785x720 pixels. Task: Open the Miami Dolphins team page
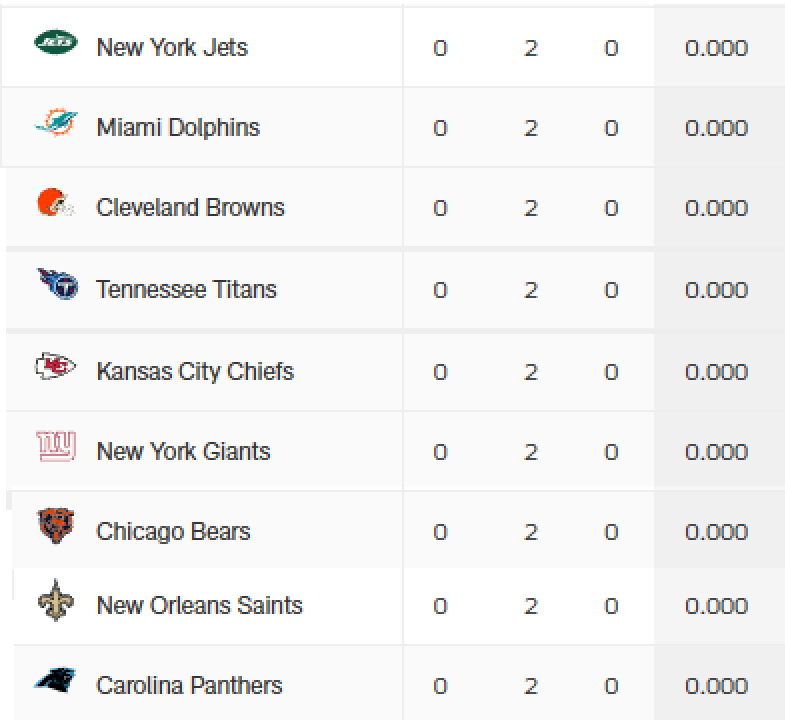[178, 127]
